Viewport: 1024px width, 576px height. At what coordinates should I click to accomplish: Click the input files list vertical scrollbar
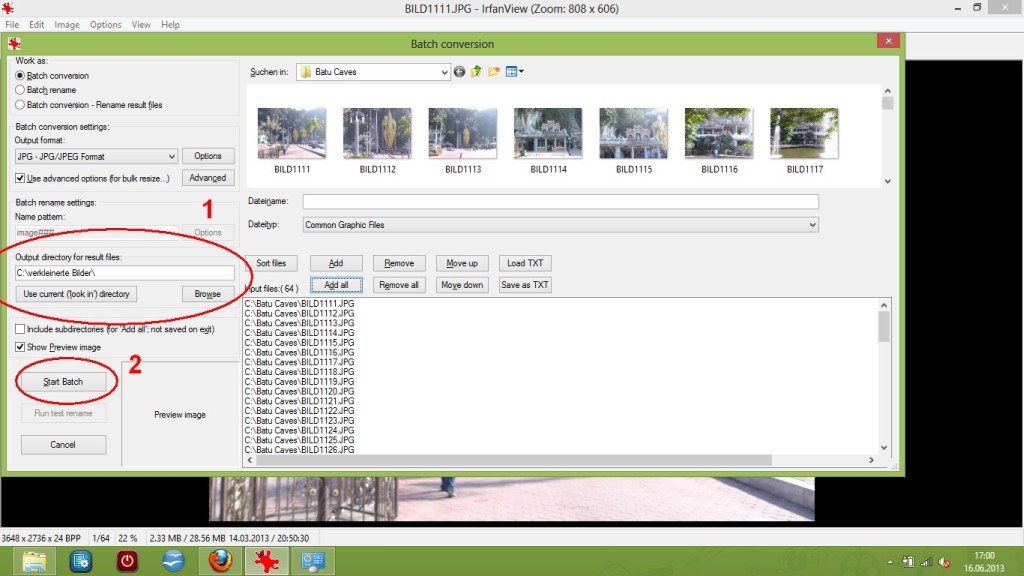coord(884,326)
